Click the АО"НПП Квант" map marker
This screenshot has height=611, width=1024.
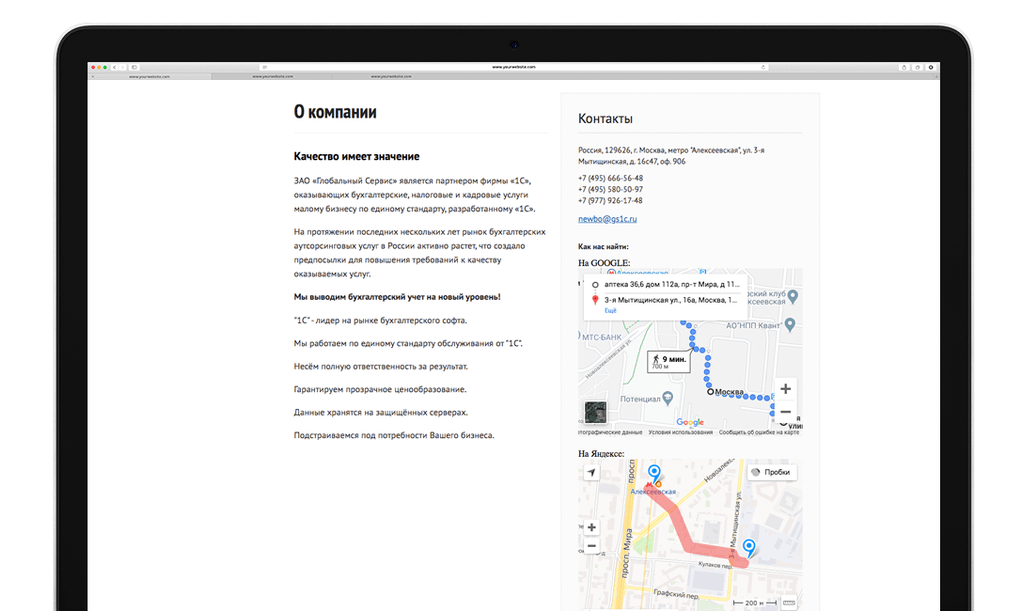[x=790, y=324]
